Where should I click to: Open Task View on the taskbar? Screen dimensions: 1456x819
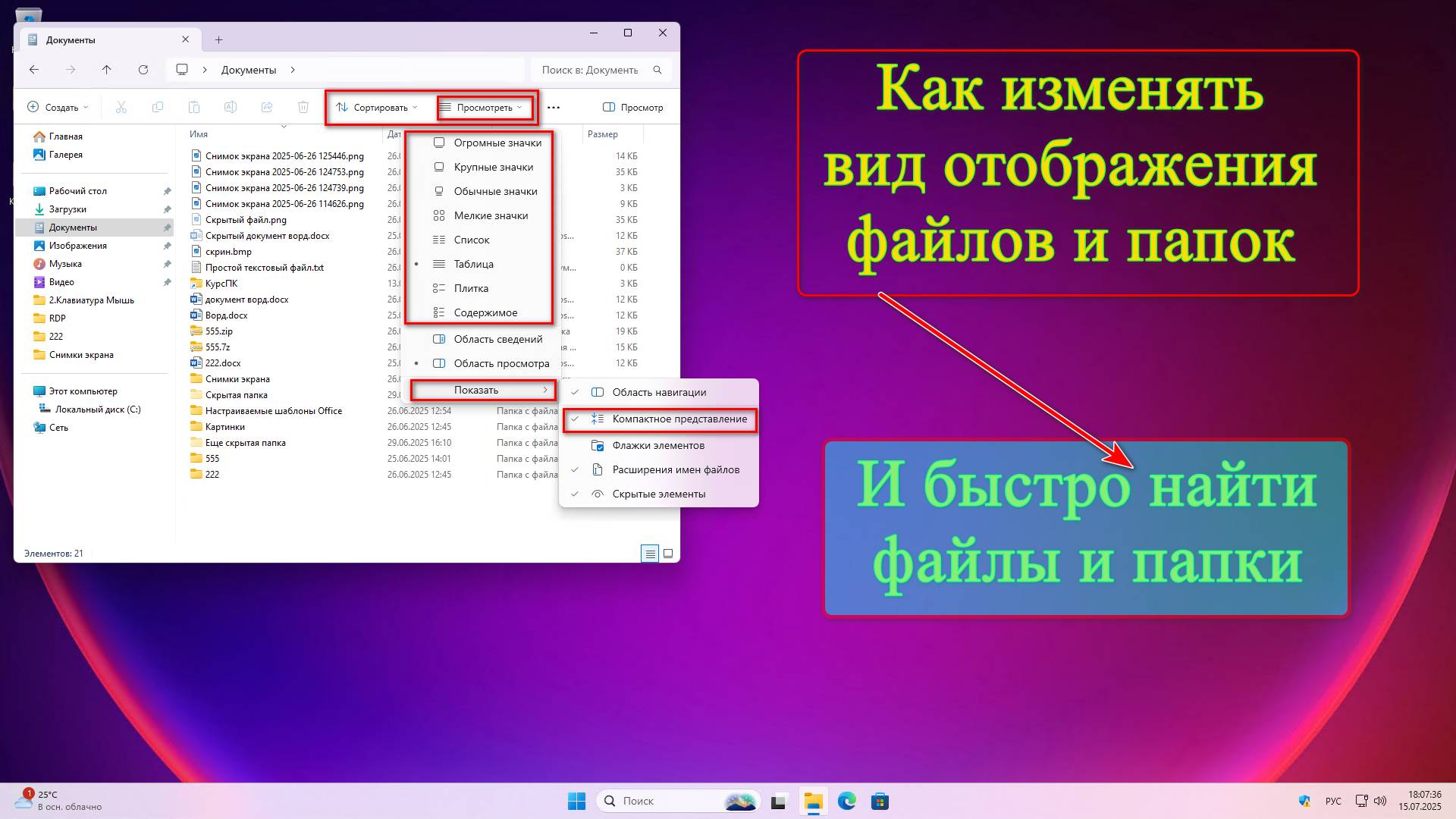pos(780,801)
